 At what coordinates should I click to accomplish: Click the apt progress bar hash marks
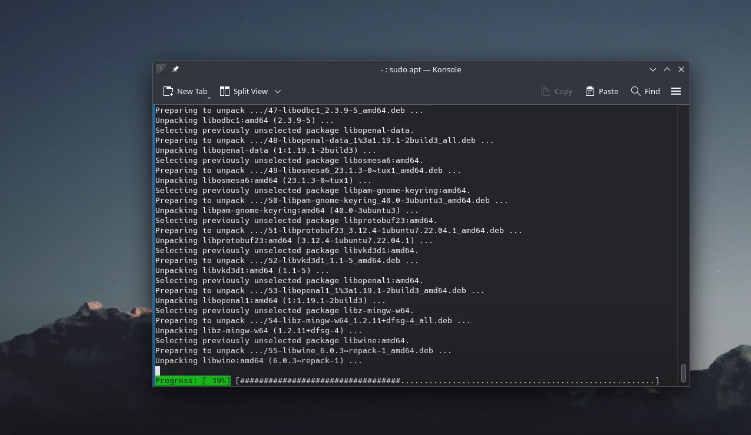click(320, 381)
